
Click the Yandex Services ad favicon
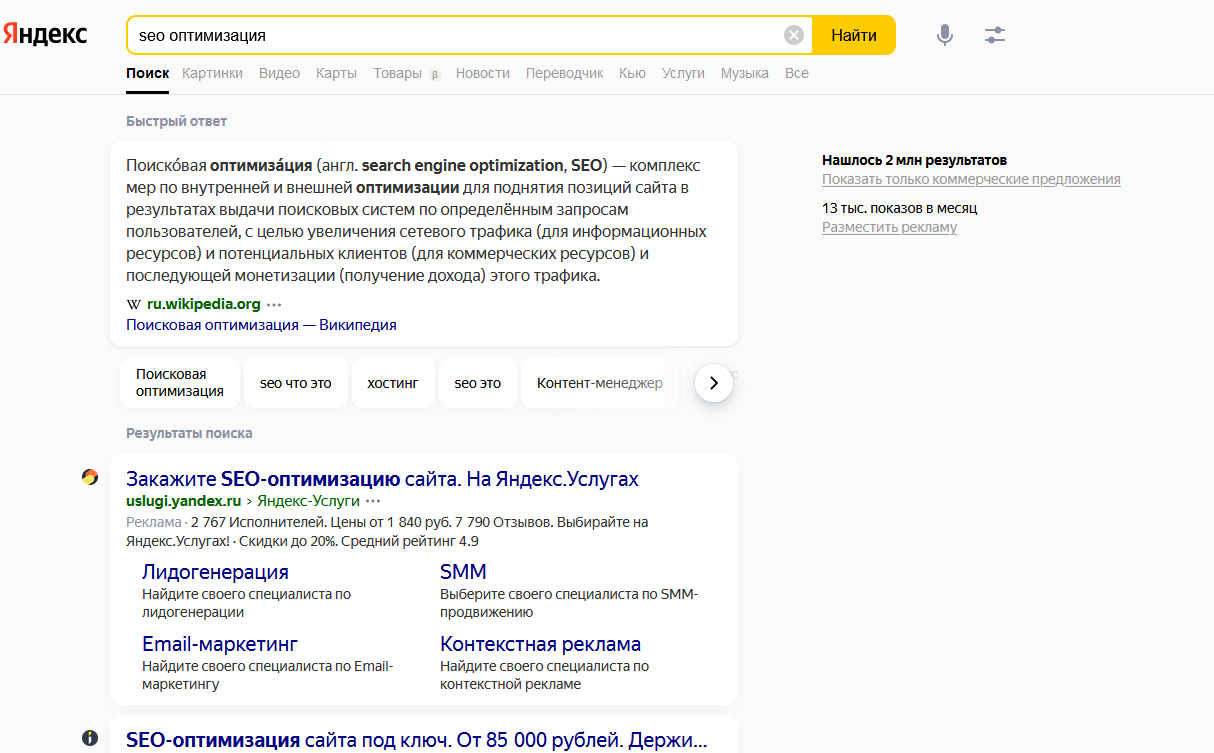[x=90, y=478]
